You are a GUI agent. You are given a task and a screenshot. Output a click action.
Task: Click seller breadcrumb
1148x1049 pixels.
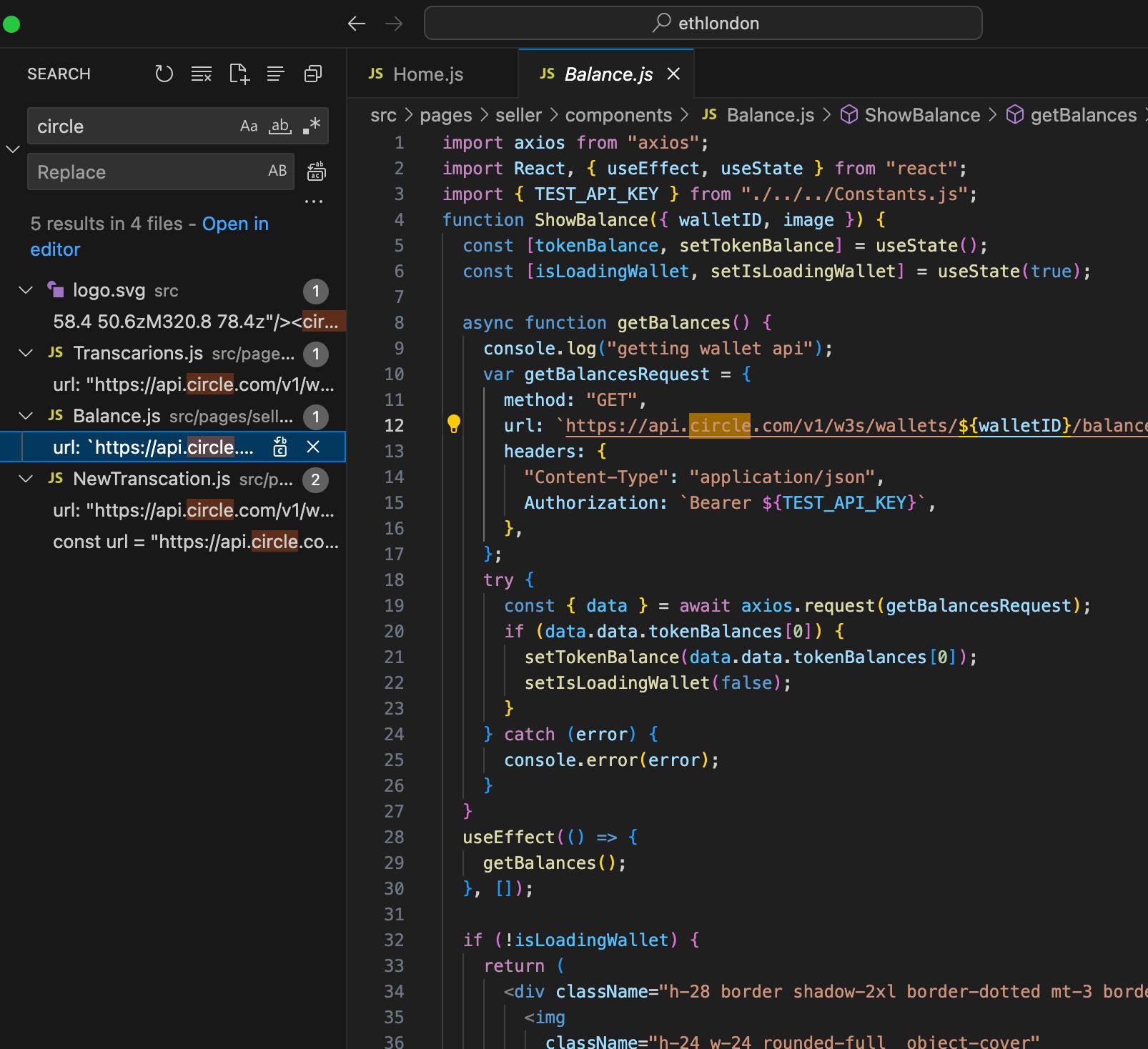pyautogui.click(x=519, y=115)
